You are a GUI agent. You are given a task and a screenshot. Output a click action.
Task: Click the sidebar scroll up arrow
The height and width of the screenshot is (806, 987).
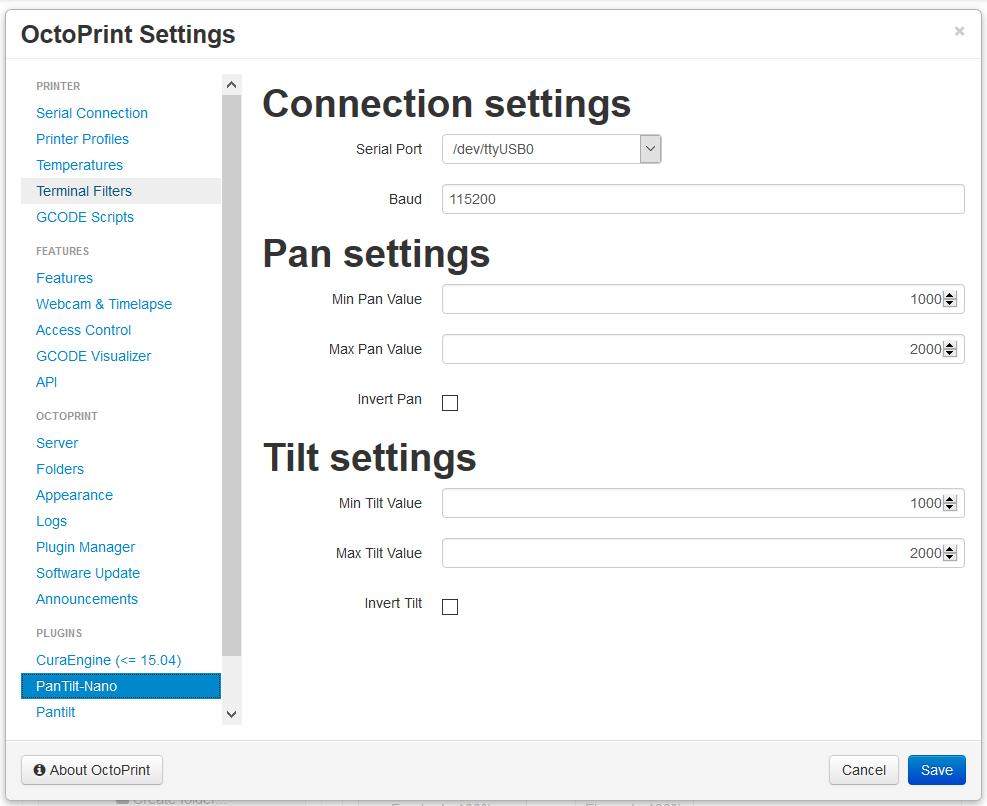tap(232, 84)
